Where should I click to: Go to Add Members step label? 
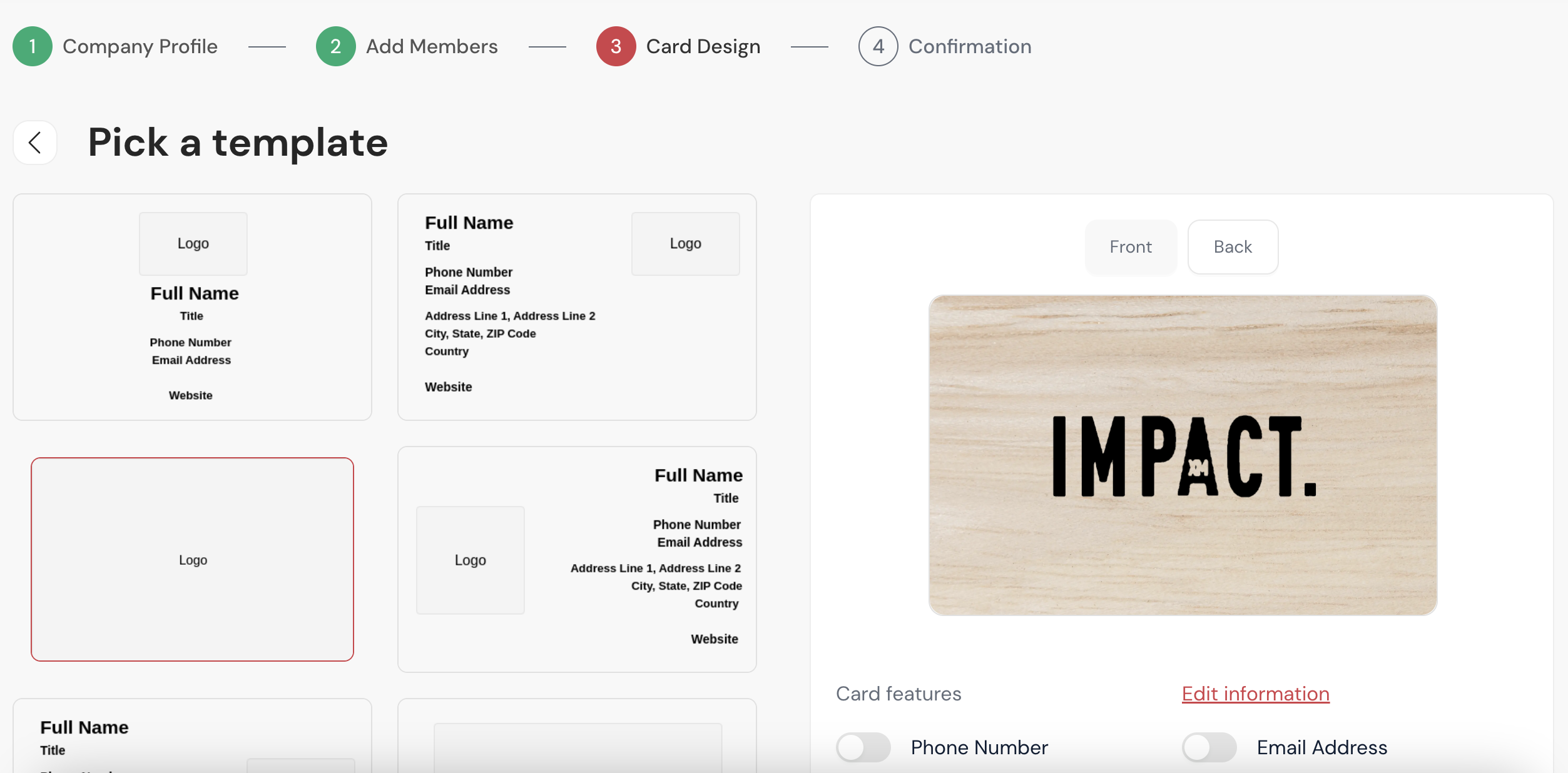coord(432,46)
